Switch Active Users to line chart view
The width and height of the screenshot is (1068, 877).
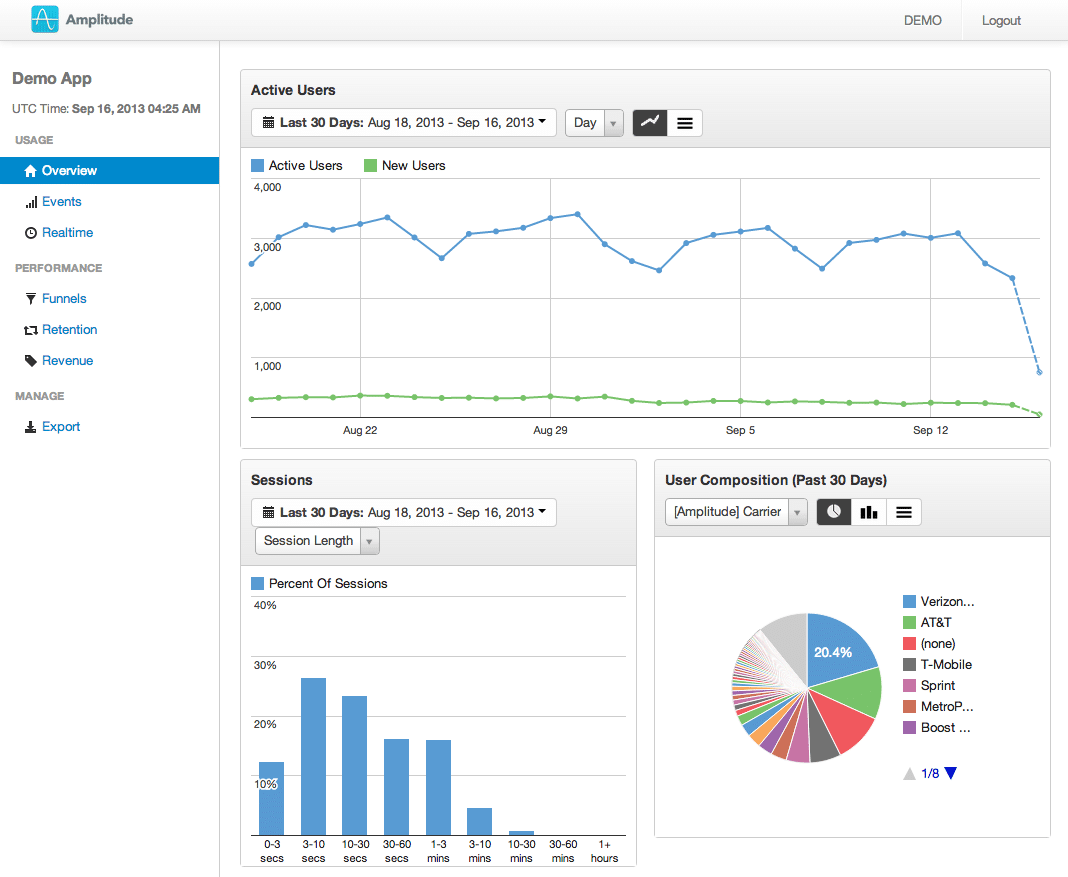[650, 123]
